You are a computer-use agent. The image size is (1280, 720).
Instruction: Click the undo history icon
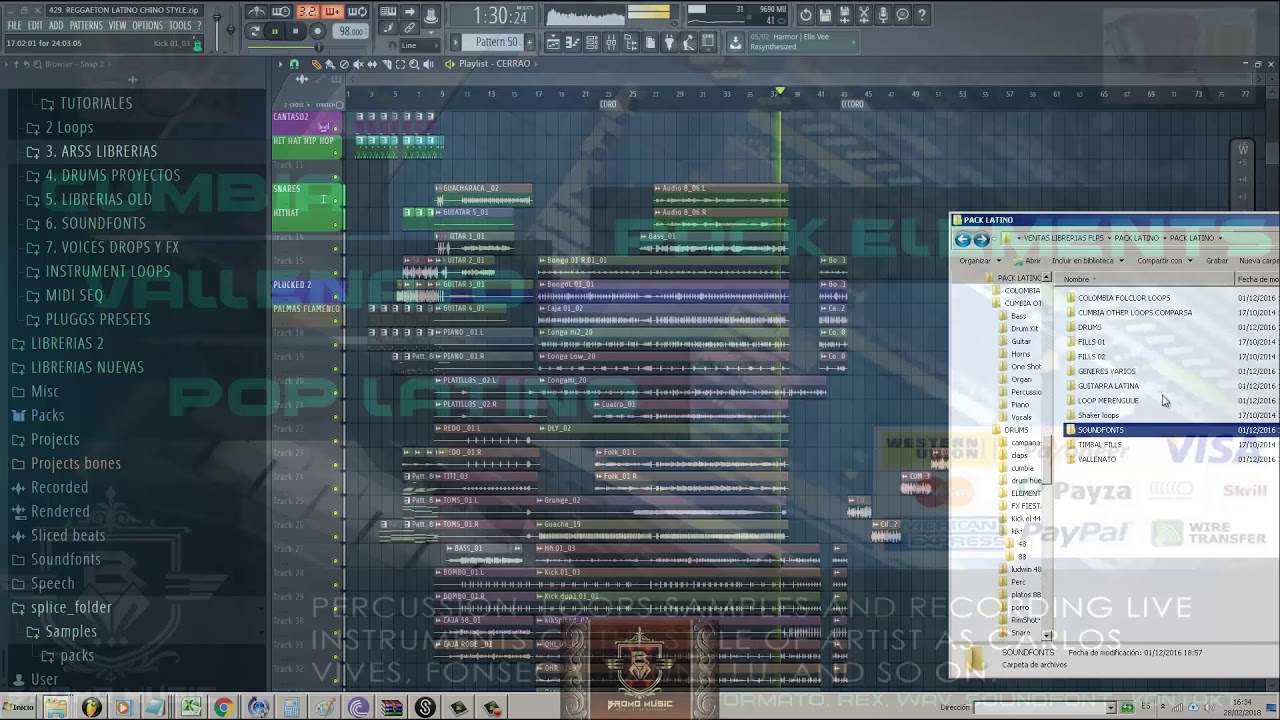(x=806, y=15)
